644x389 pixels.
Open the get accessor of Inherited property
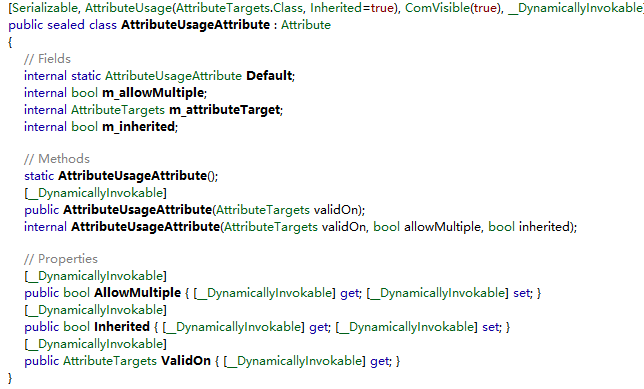pos(319,327)
